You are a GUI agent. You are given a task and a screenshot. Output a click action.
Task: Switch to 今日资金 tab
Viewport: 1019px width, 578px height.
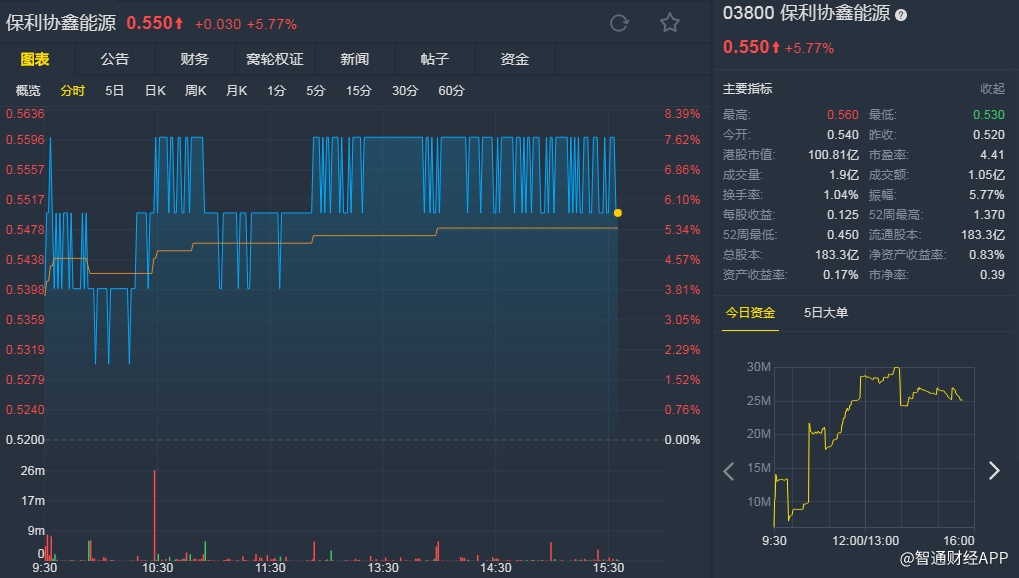750,313
